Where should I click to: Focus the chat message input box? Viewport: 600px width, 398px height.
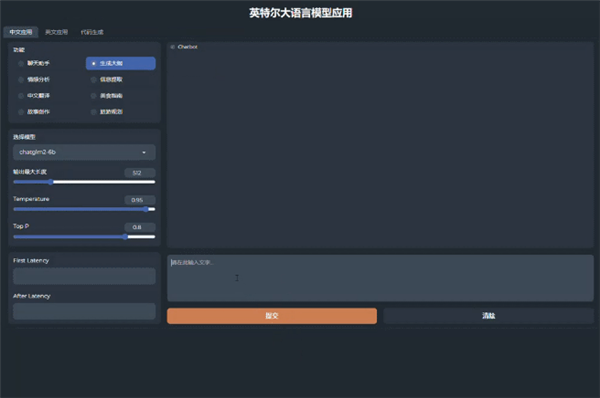point(380,278)
